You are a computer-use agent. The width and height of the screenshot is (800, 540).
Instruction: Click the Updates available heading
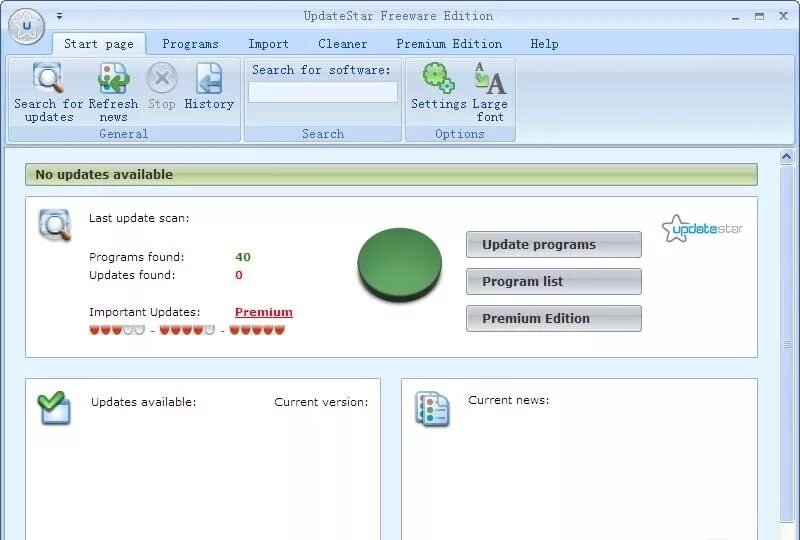[143, 402]
